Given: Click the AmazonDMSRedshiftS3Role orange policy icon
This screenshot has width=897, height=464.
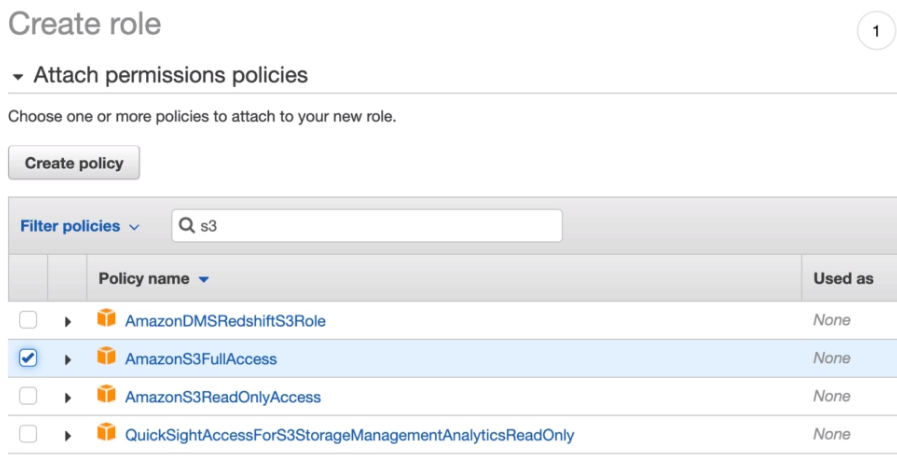Looking at the screenshot, I should tap(106, 320).
